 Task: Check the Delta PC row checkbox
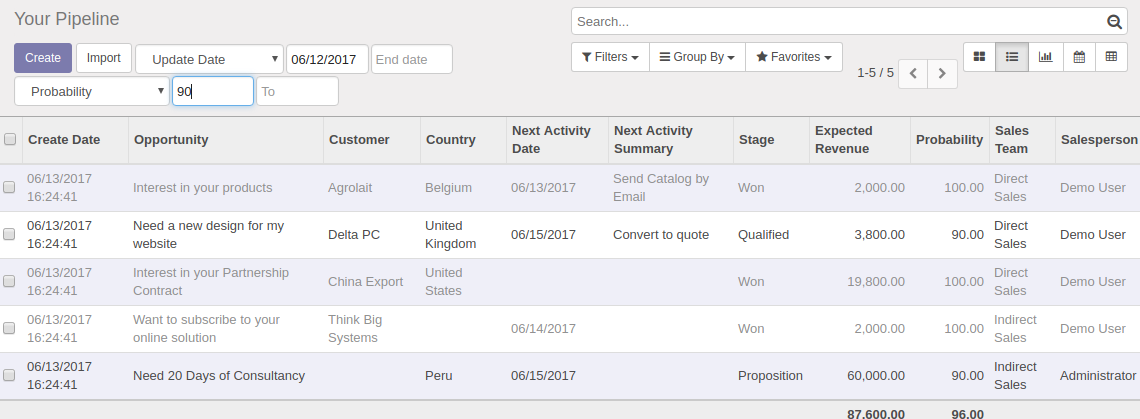tap(10, 235)
